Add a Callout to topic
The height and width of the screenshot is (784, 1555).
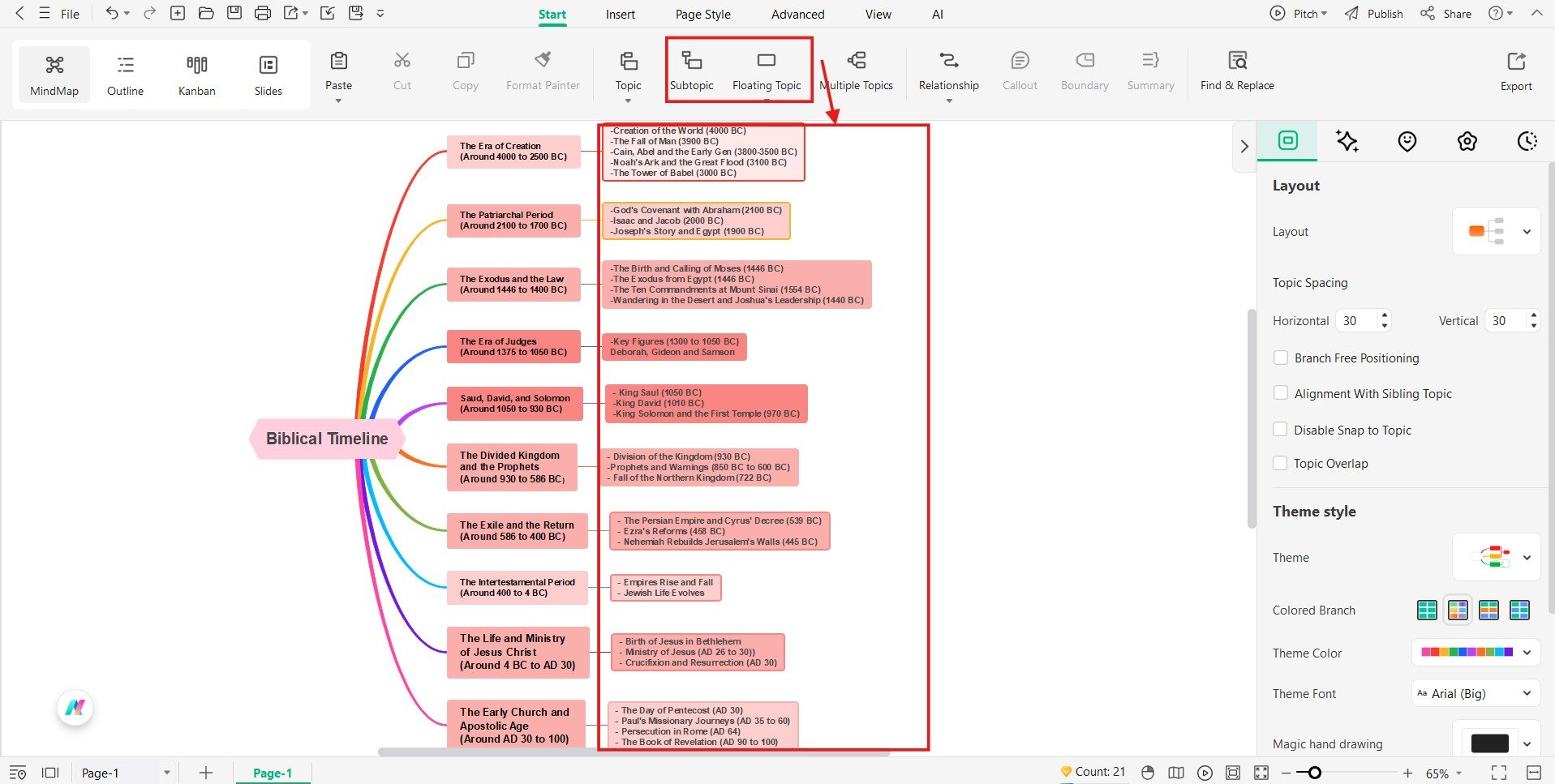tap(1020, 71)
